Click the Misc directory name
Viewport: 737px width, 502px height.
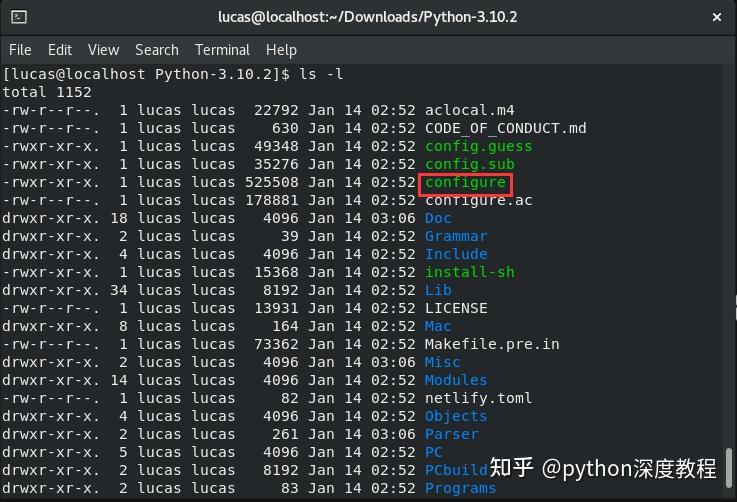click(x=443, y=362)
